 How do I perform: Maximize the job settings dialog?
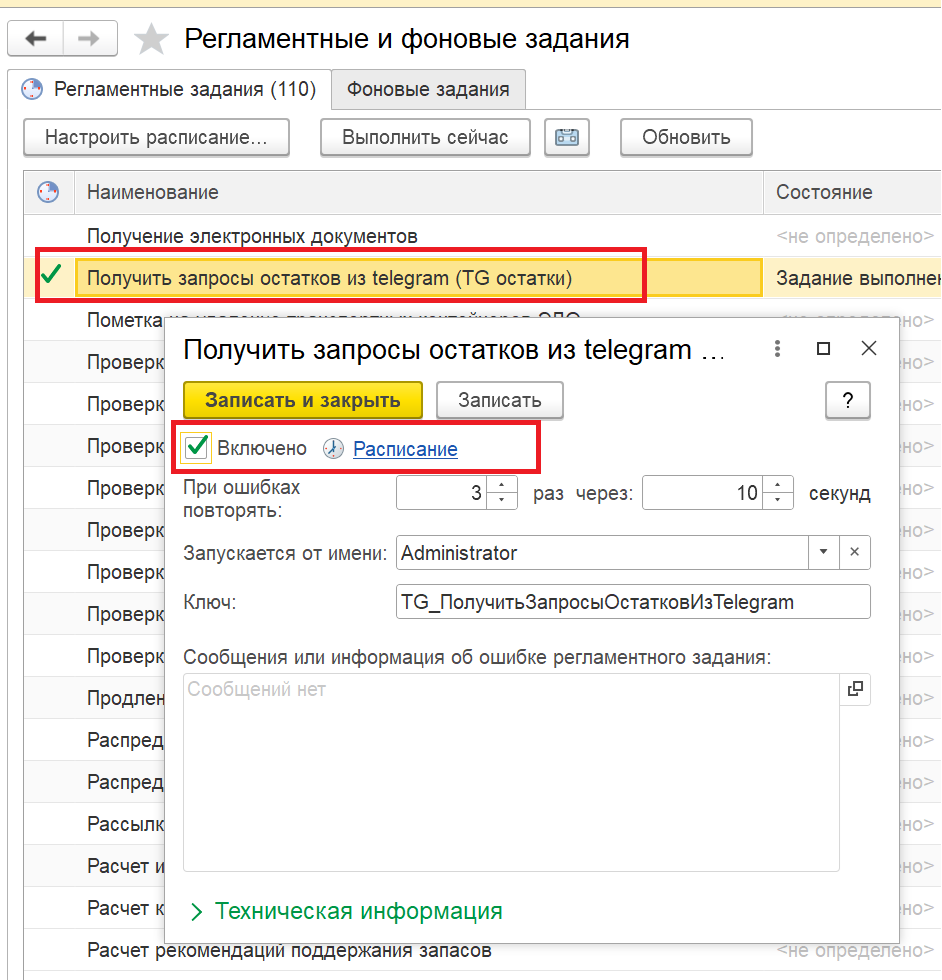click(823, 349)
